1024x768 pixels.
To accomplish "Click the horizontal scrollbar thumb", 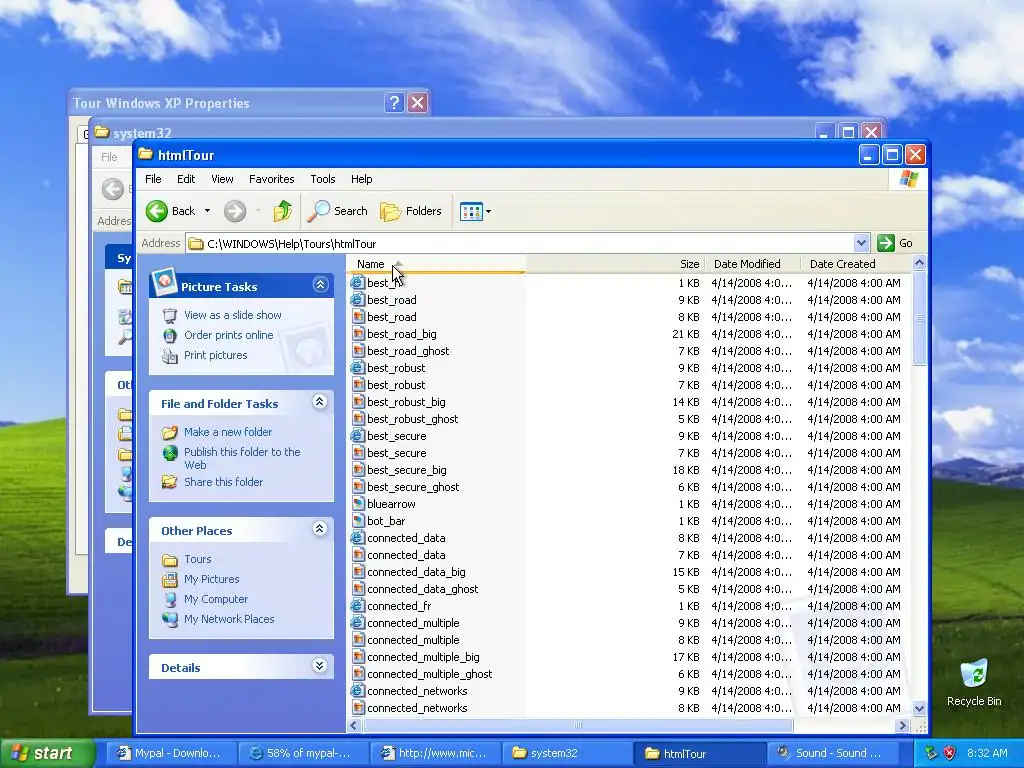I will (578, 725).
